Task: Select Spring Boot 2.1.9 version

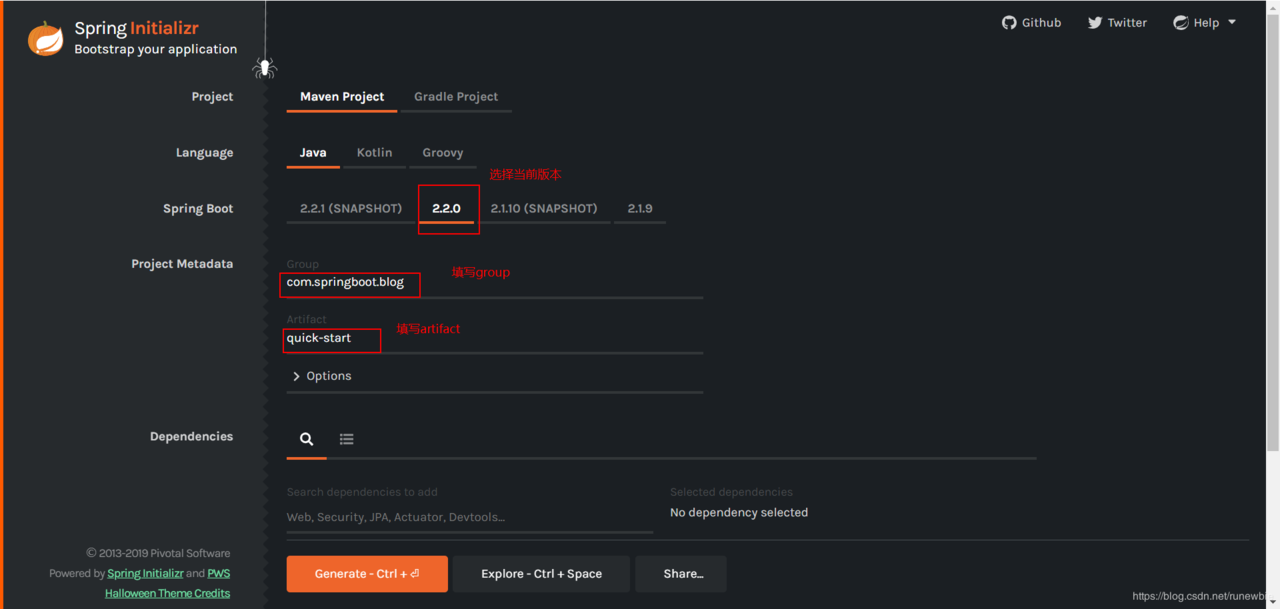Action: 640,209
